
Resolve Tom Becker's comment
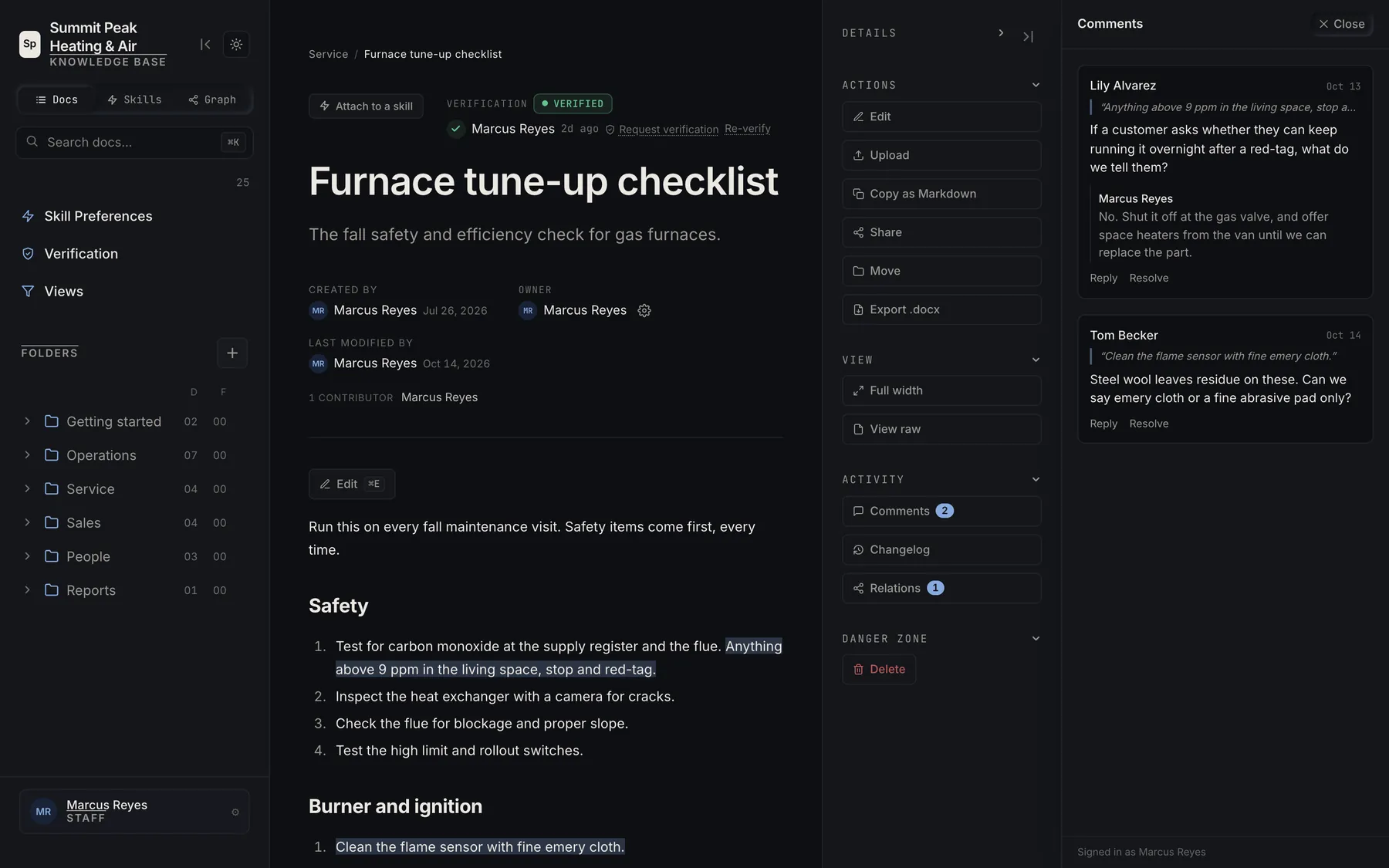1148,424
